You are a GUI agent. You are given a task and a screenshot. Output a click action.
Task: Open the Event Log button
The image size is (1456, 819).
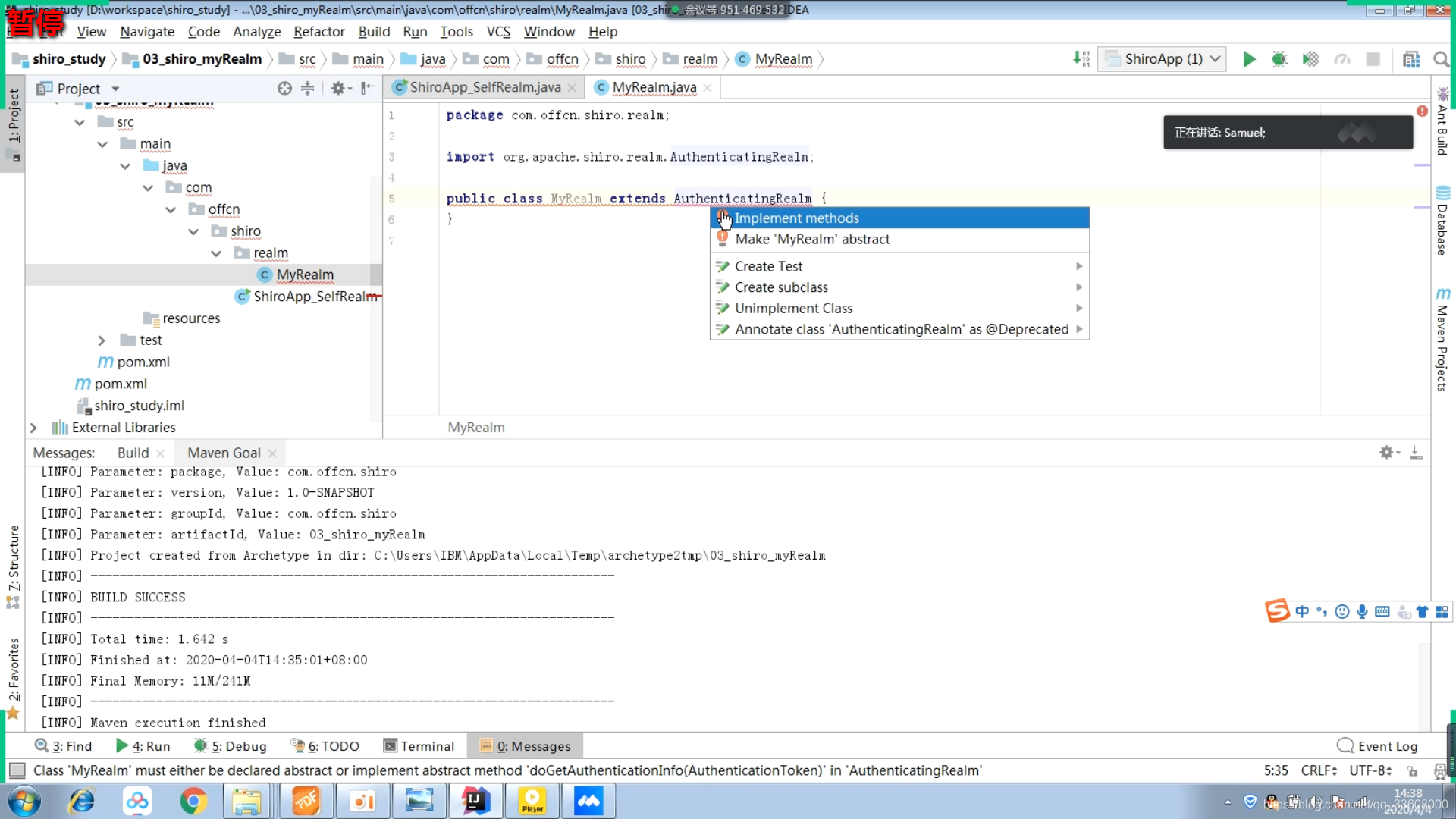[x=1377, y=746]
